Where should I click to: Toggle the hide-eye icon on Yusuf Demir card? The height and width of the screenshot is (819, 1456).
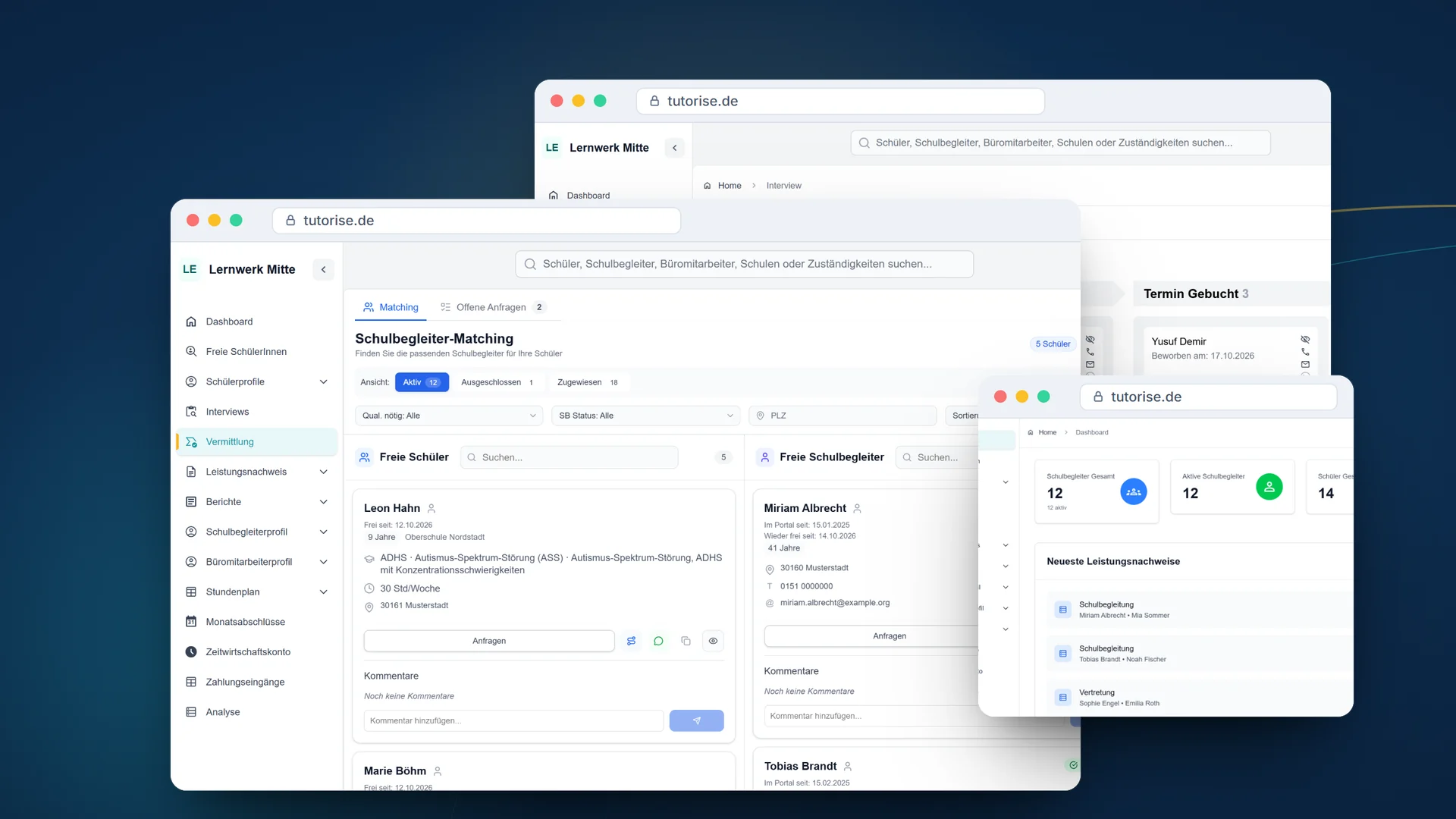tap(1305, 340)
